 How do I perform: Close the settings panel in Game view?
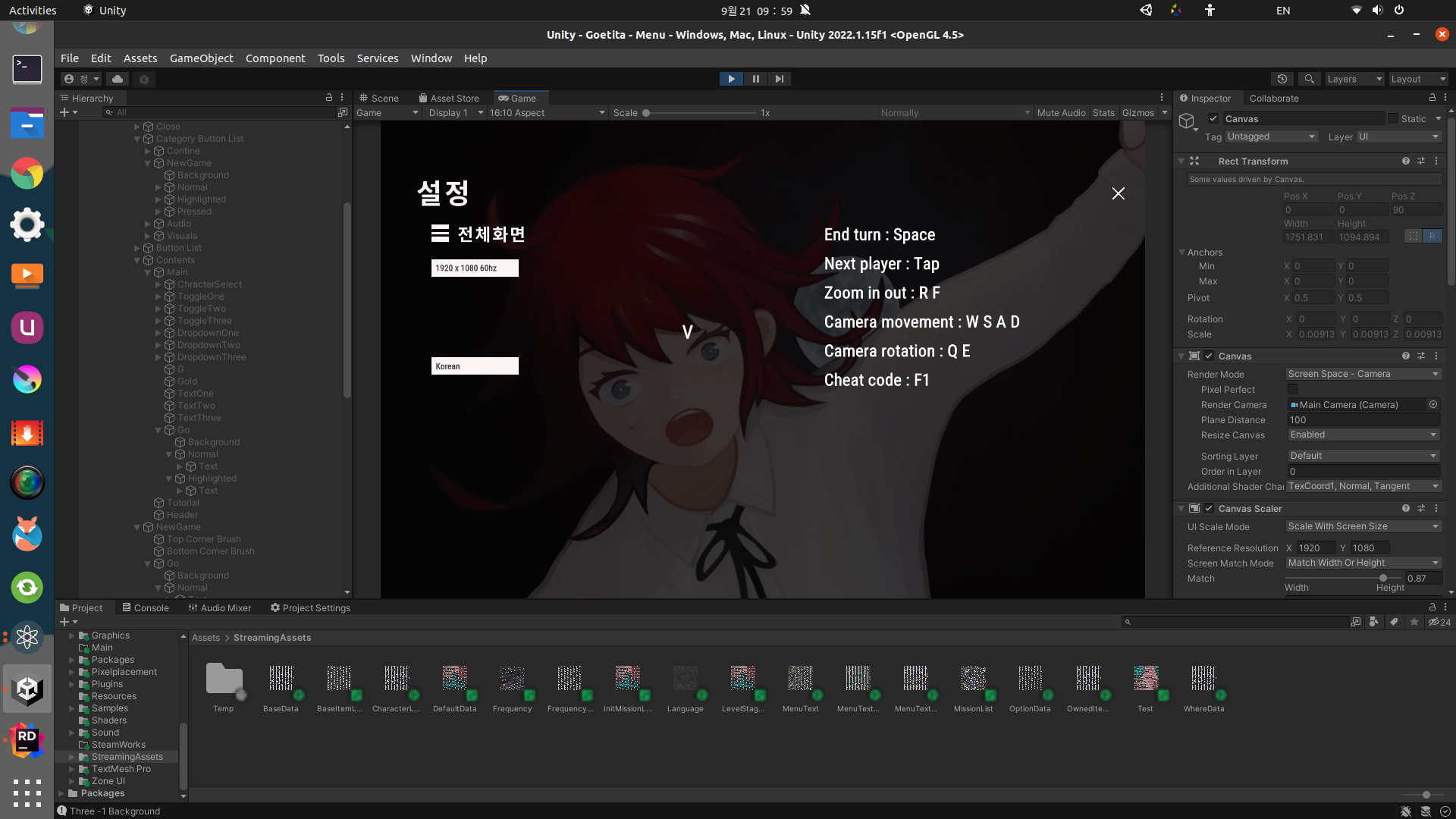[x=1118, y=193]
